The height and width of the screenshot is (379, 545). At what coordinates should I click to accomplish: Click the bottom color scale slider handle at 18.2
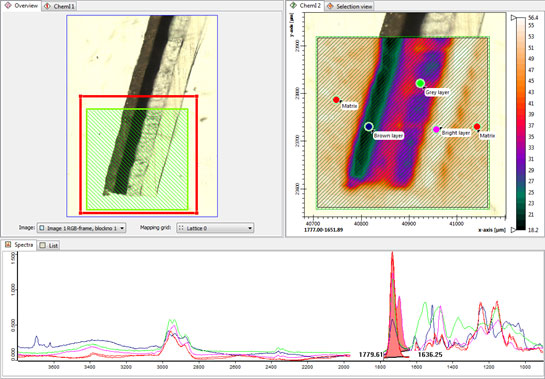(x=513, y=230)
